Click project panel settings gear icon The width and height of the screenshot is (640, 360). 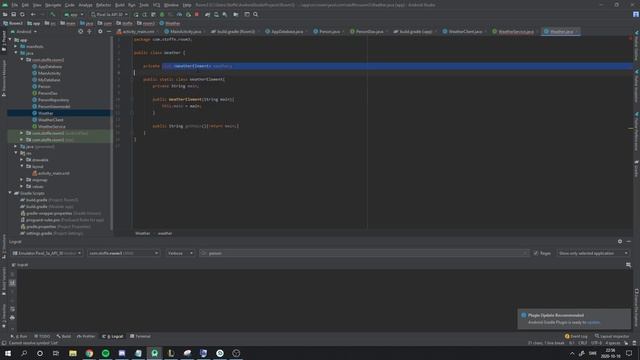100,31
